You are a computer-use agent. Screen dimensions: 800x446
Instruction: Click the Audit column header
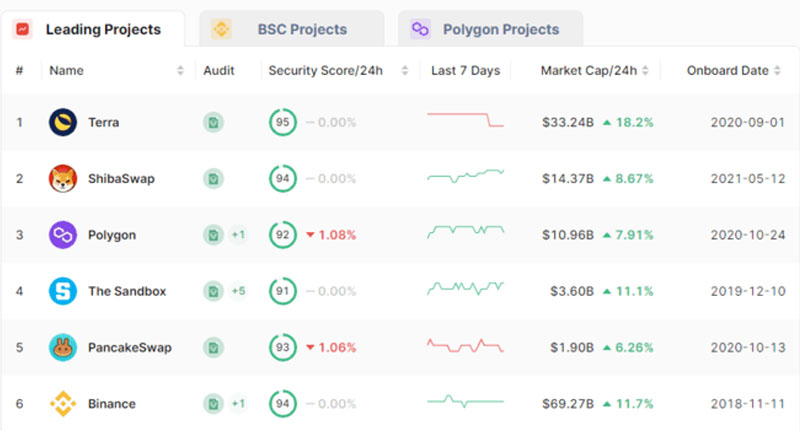219,70
